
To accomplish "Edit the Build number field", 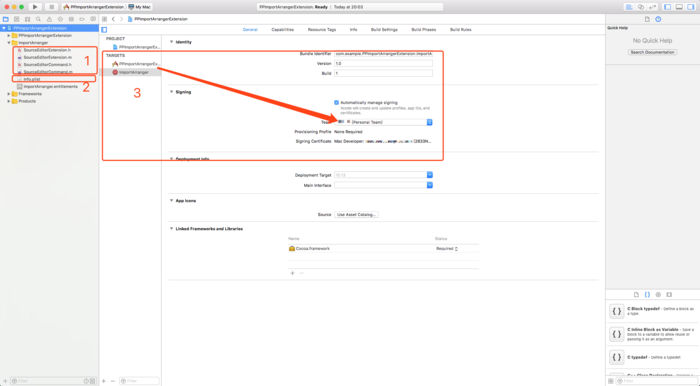I will click(383, 73).
